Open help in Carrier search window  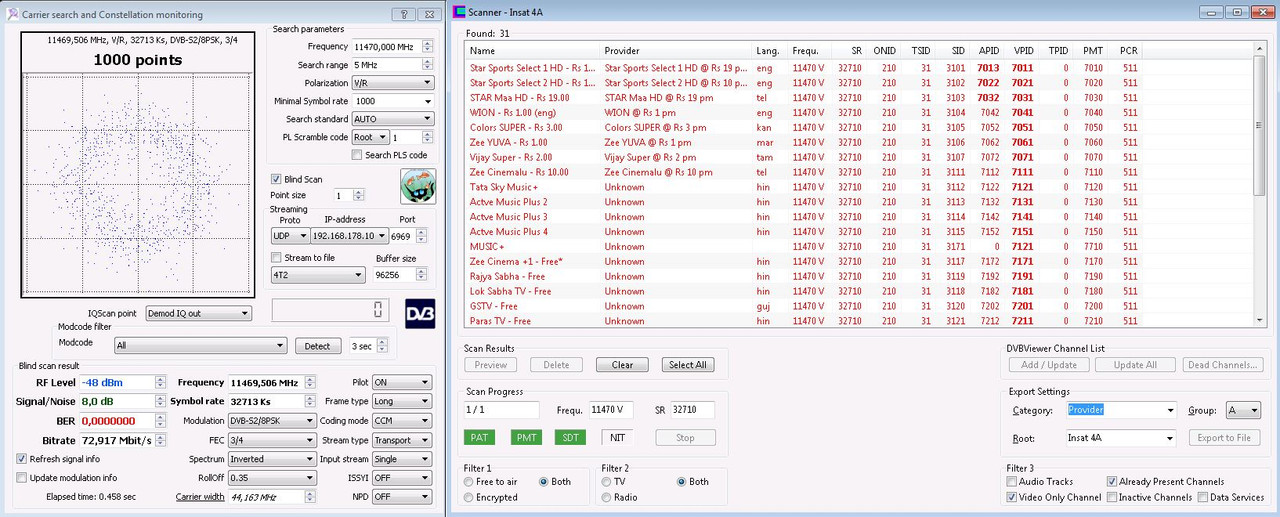point(402,14)
